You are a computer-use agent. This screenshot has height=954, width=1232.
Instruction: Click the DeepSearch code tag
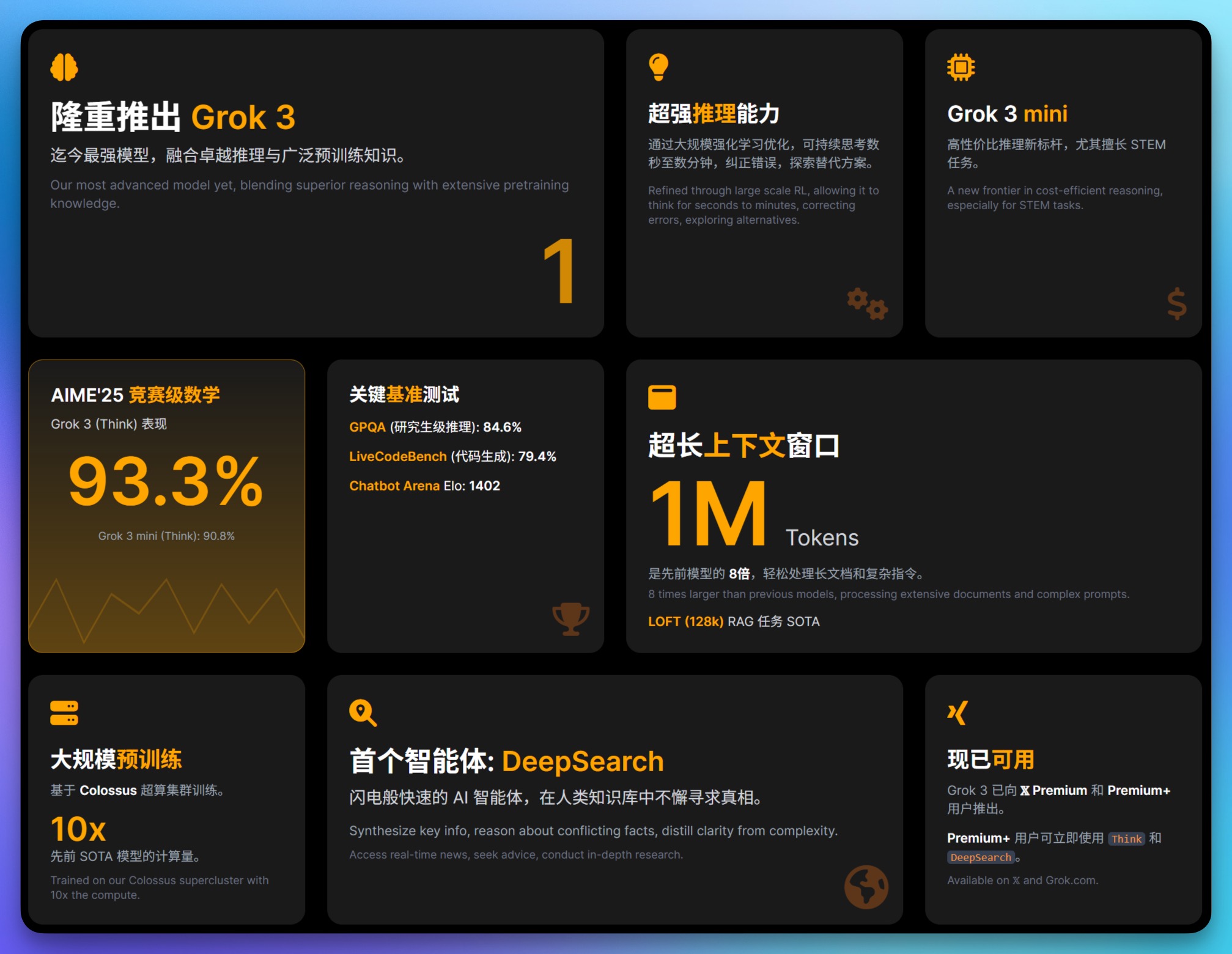tap(981, 857)
